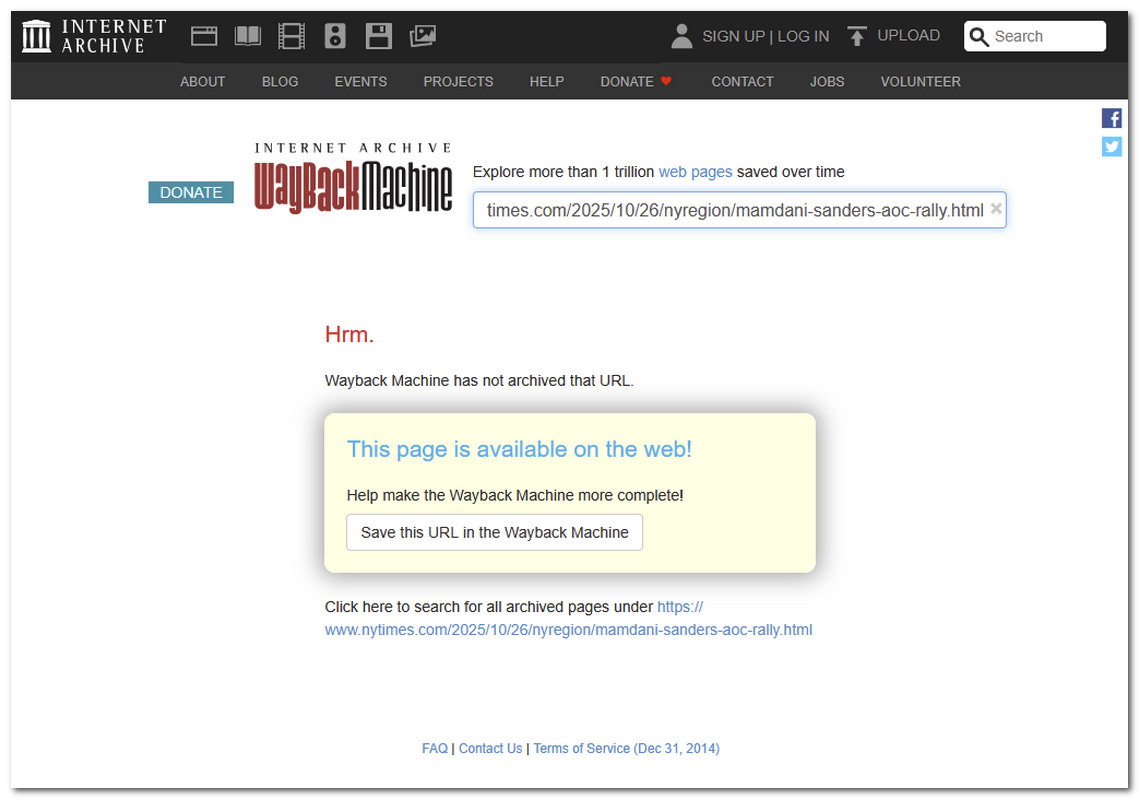Share on Twitter icon

1111,146
